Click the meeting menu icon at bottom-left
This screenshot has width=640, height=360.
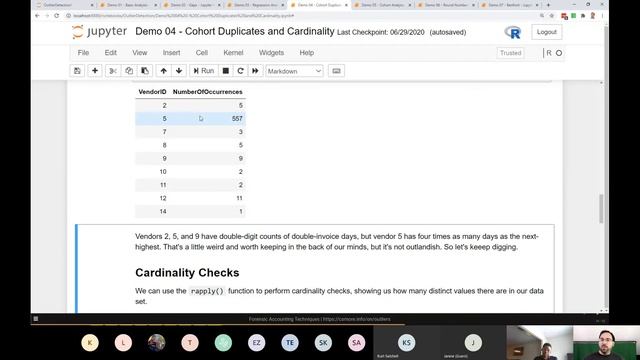pos(36,319)
